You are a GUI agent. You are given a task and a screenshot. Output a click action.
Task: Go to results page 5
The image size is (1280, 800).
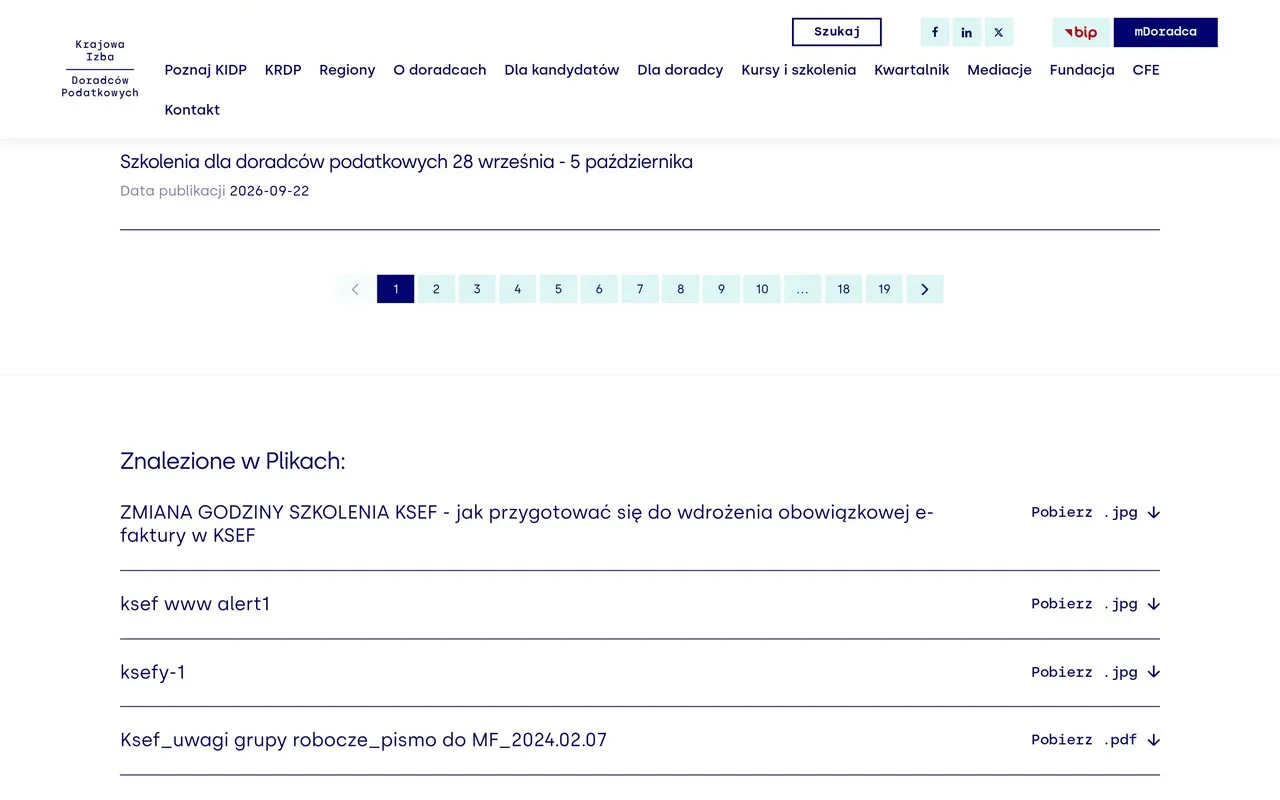tap(558, 289)
